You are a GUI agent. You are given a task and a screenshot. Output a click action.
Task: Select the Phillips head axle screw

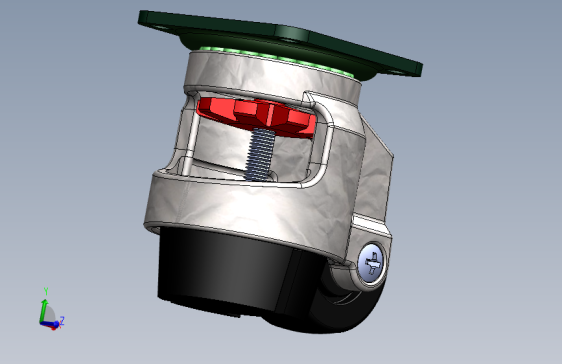pos(371,263)
